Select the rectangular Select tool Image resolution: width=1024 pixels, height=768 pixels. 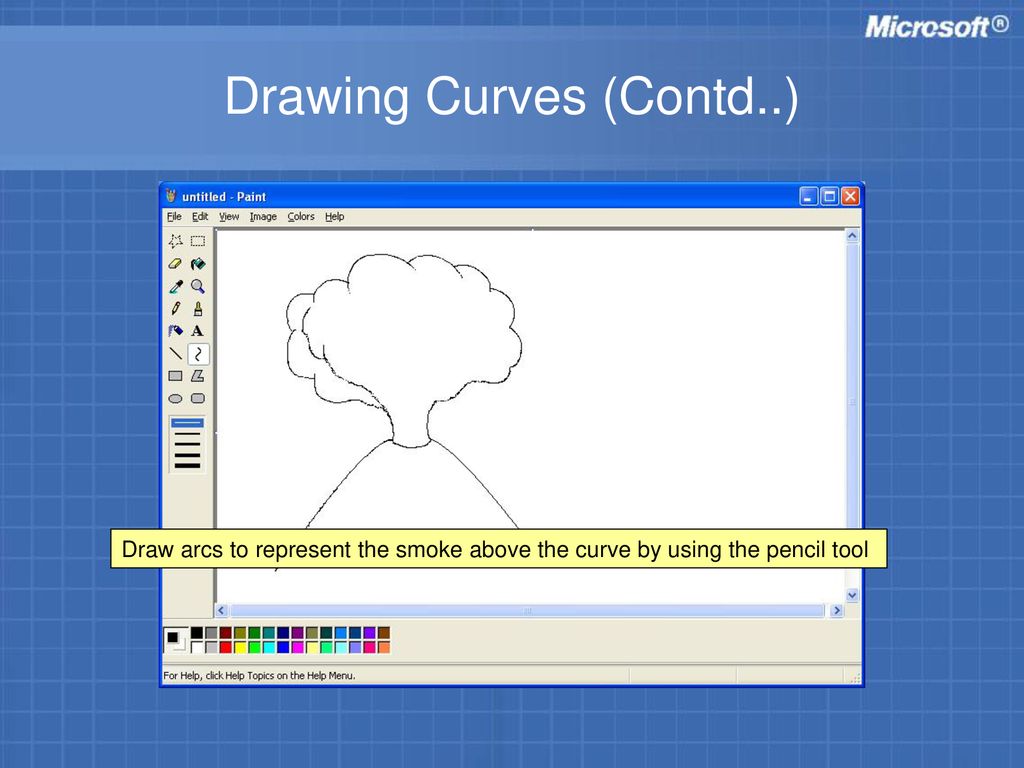(198, 241)
